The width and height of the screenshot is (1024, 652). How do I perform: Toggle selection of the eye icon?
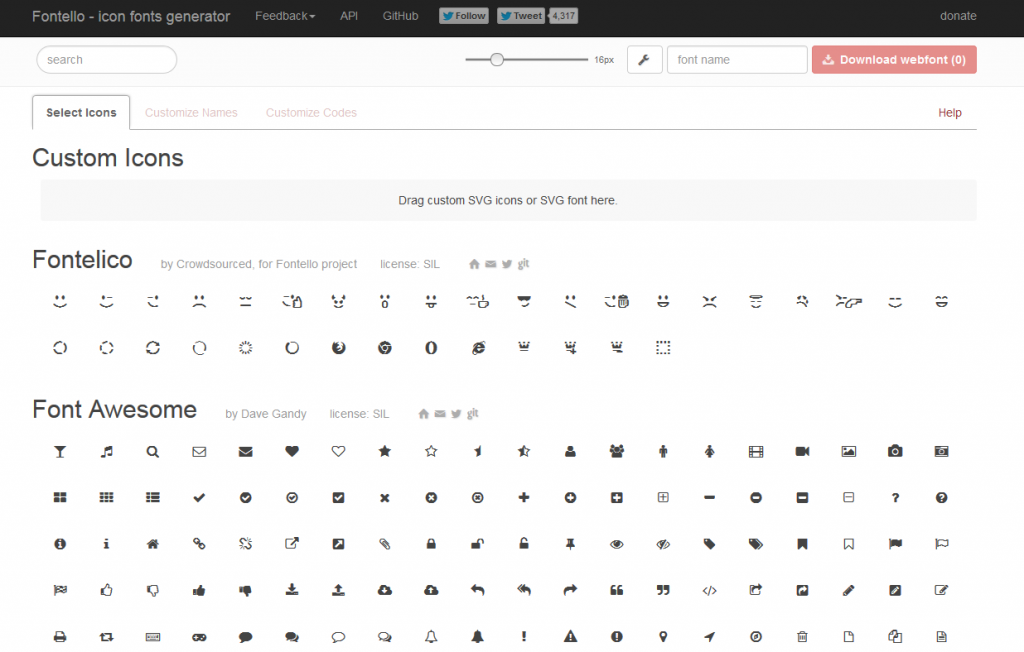616,544
